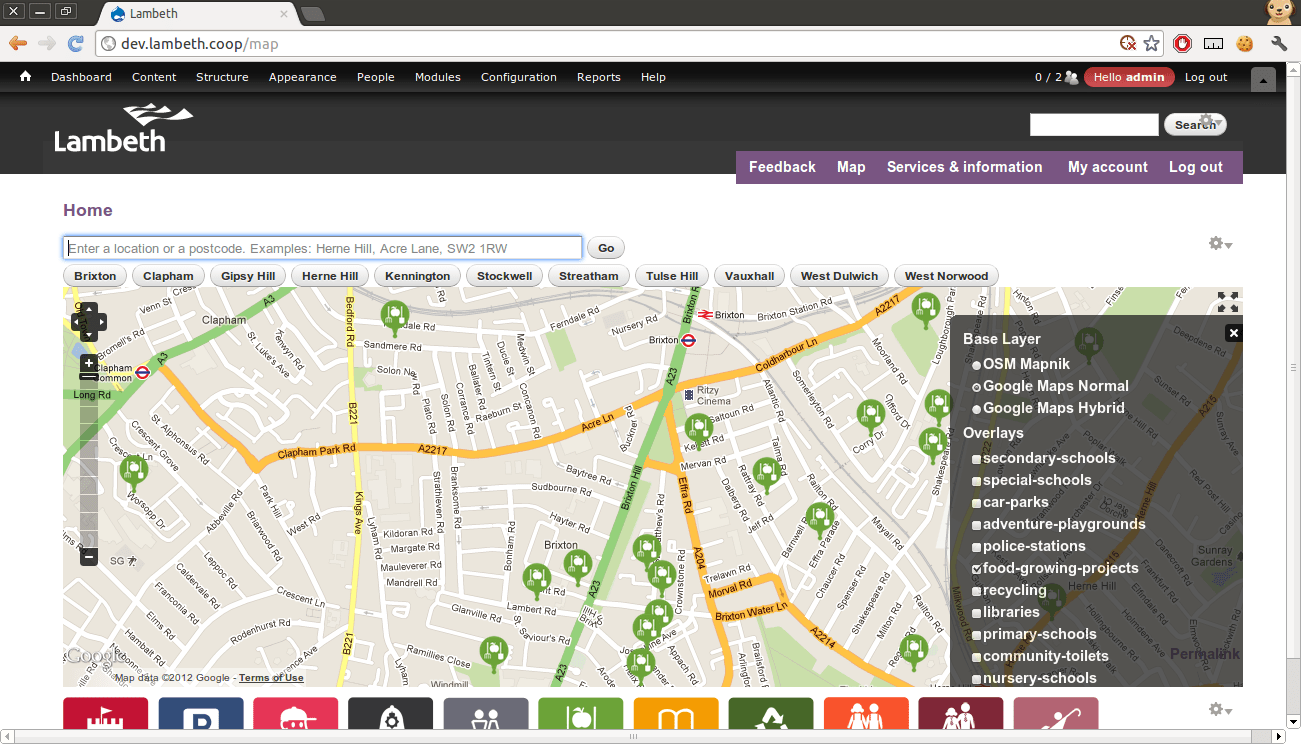Viewport: 1301px width, 744px height.
Task: Focus the location or postcode field
Action: (323, 248)
